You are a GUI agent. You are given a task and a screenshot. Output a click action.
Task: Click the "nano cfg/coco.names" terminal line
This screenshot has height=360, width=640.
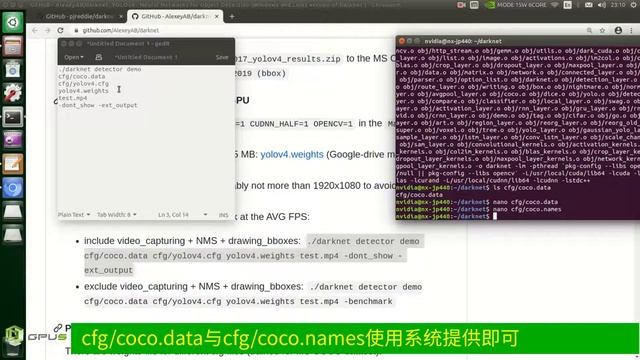point(527,209)
